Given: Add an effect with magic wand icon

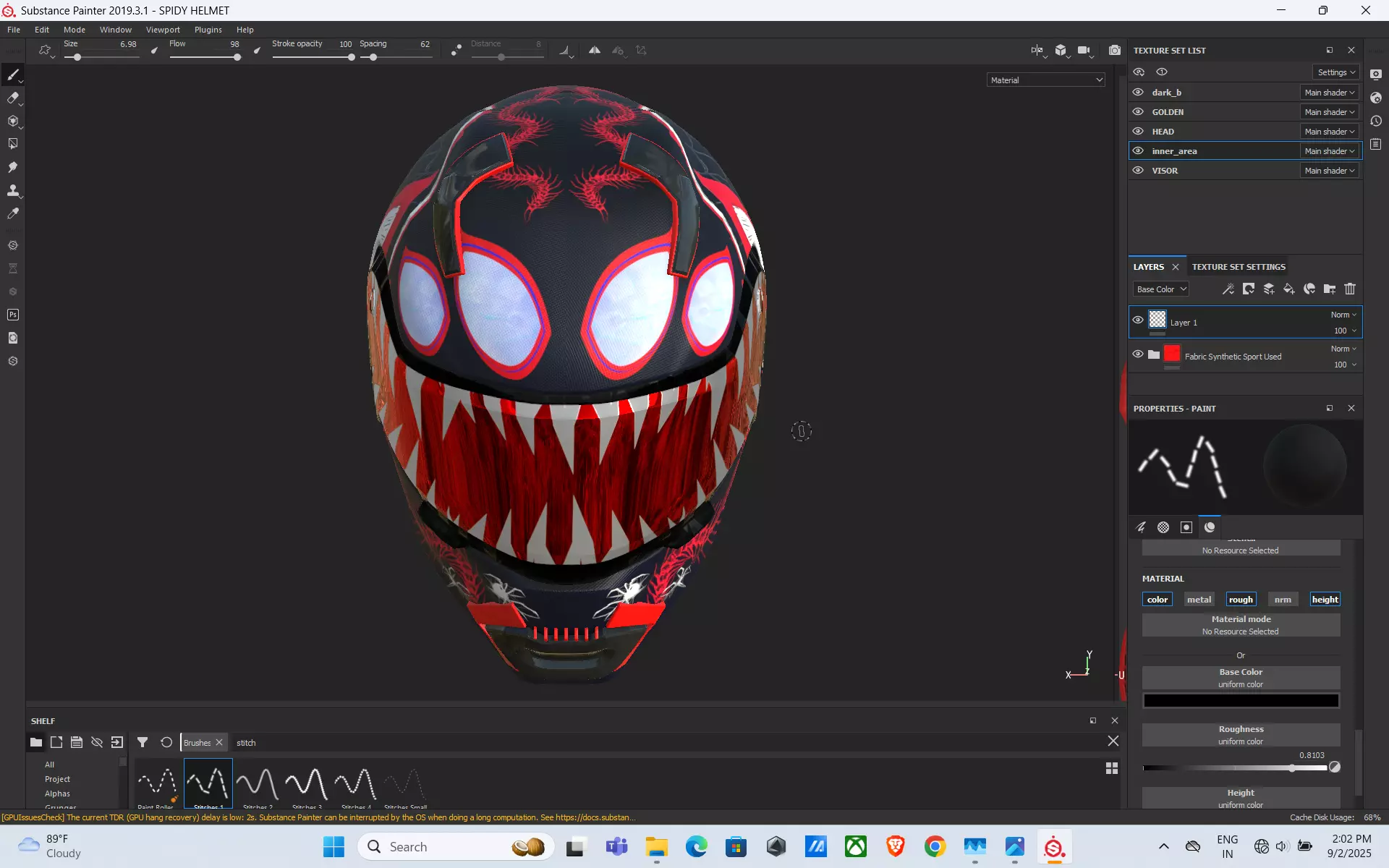Looking at the screenshot, I should [1228, 289].
